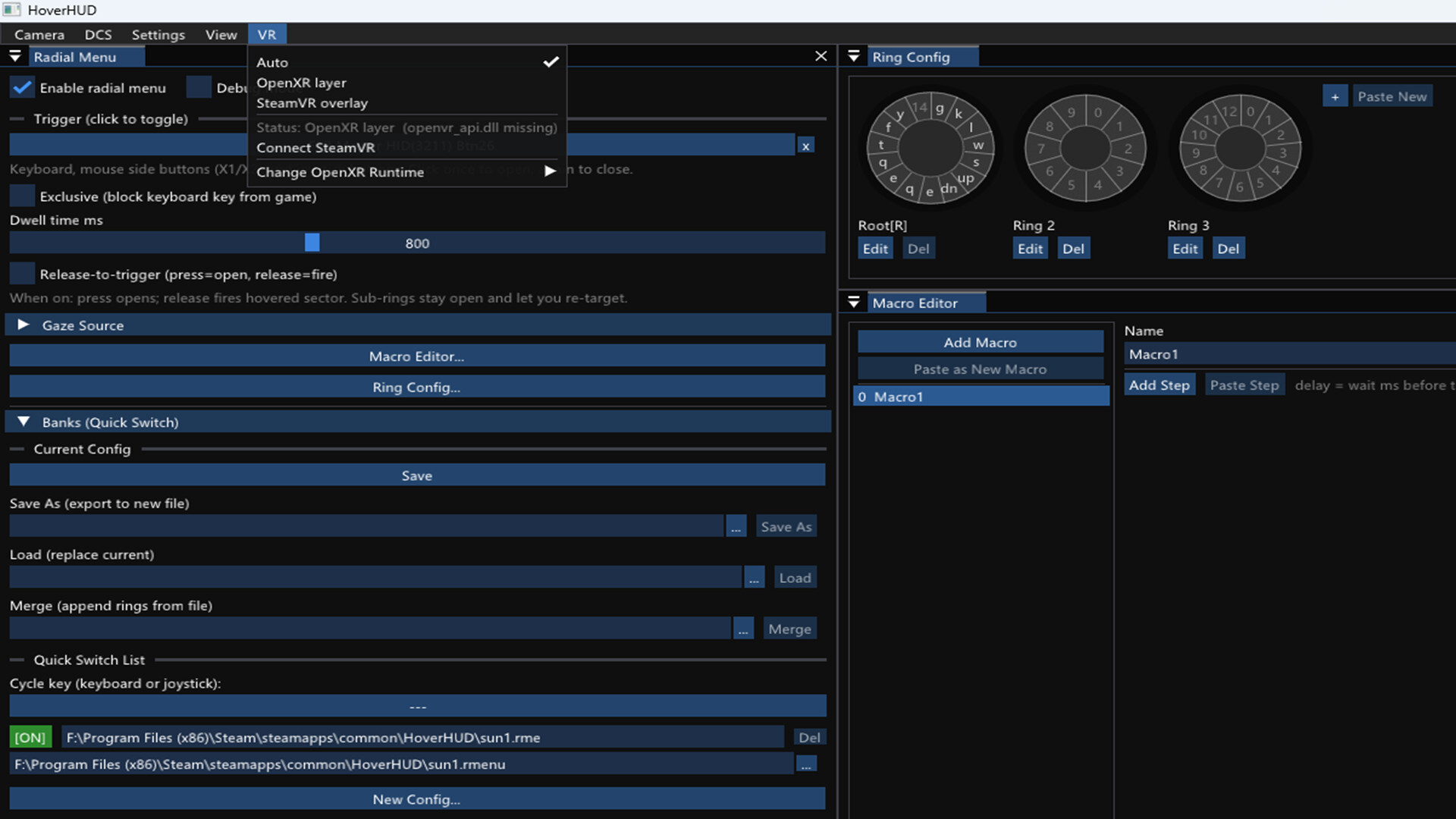
Task: Close the Radial Menu panel
Action: click(821, 56)
